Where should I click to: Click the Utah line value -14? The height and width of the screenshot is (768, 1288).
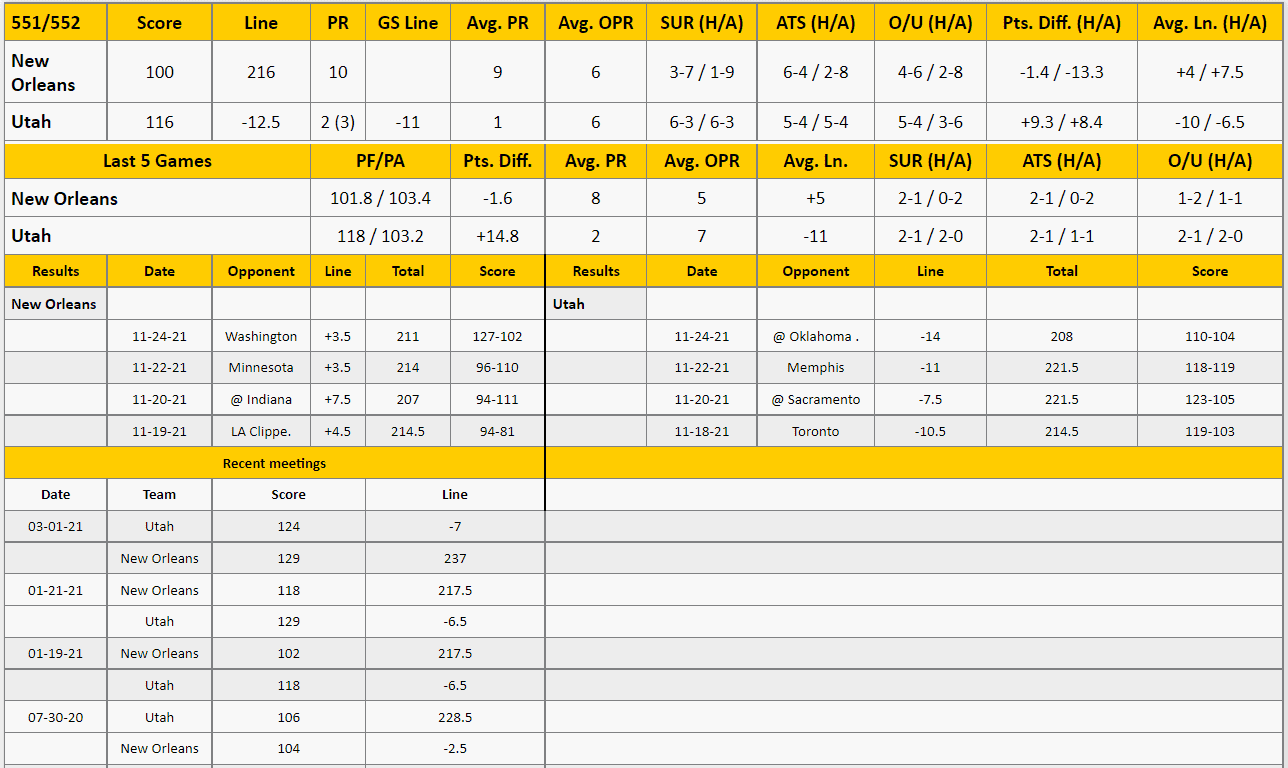(930, 336)
